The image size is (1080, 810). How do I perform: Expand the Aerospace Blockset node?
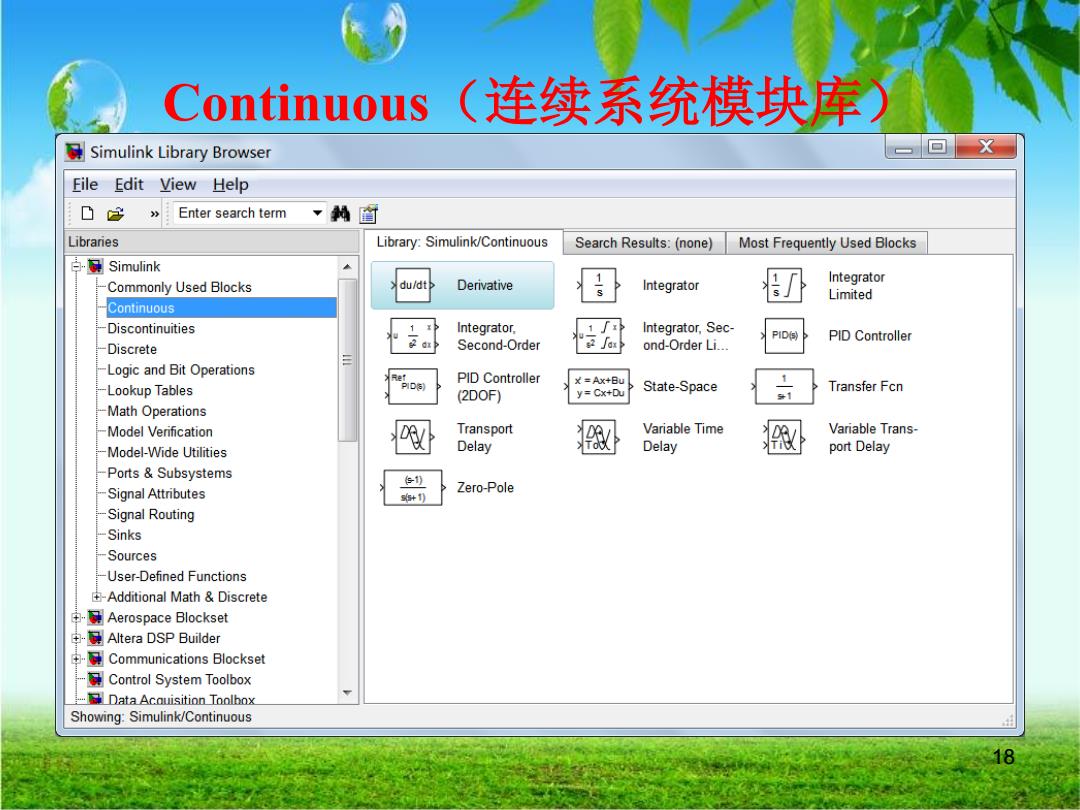point(77,617)
